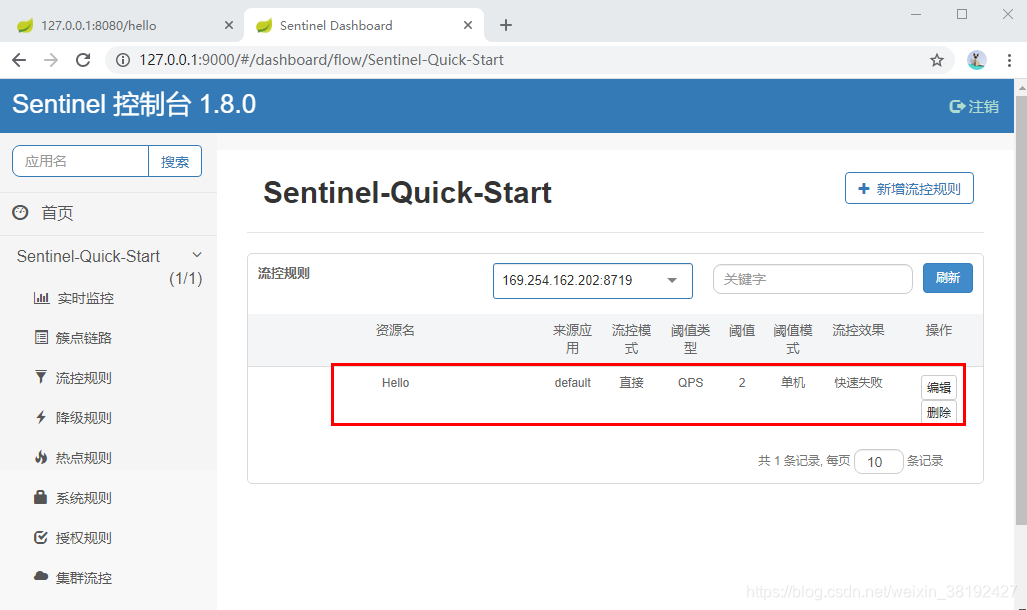Open the 169.254.162.202:8719 machine dropdown
1027x610 pixels.
coord(593,280)
